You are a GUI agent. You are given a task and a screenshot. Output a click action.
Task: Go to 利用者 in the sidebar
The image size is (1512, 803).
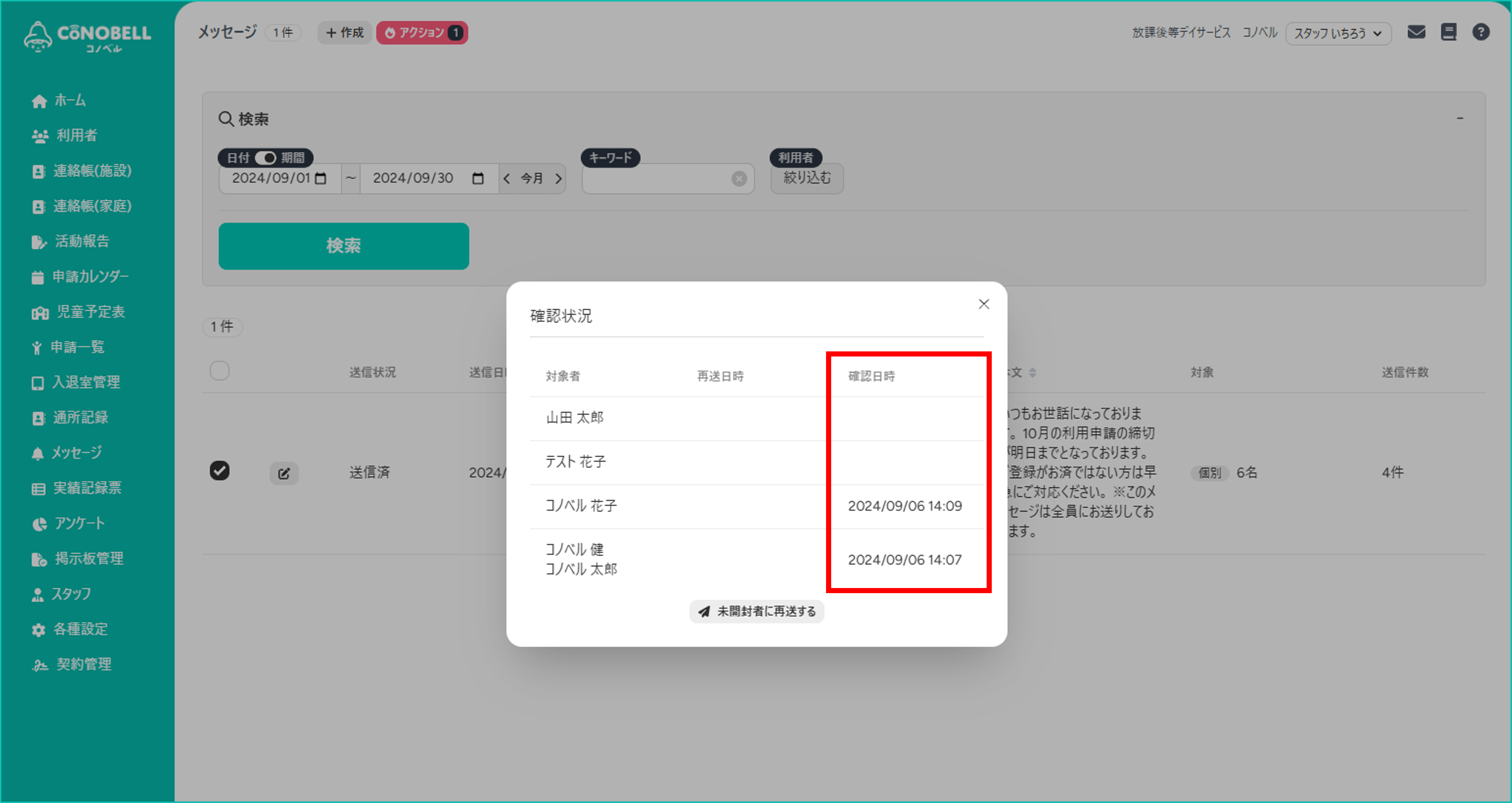65,136
